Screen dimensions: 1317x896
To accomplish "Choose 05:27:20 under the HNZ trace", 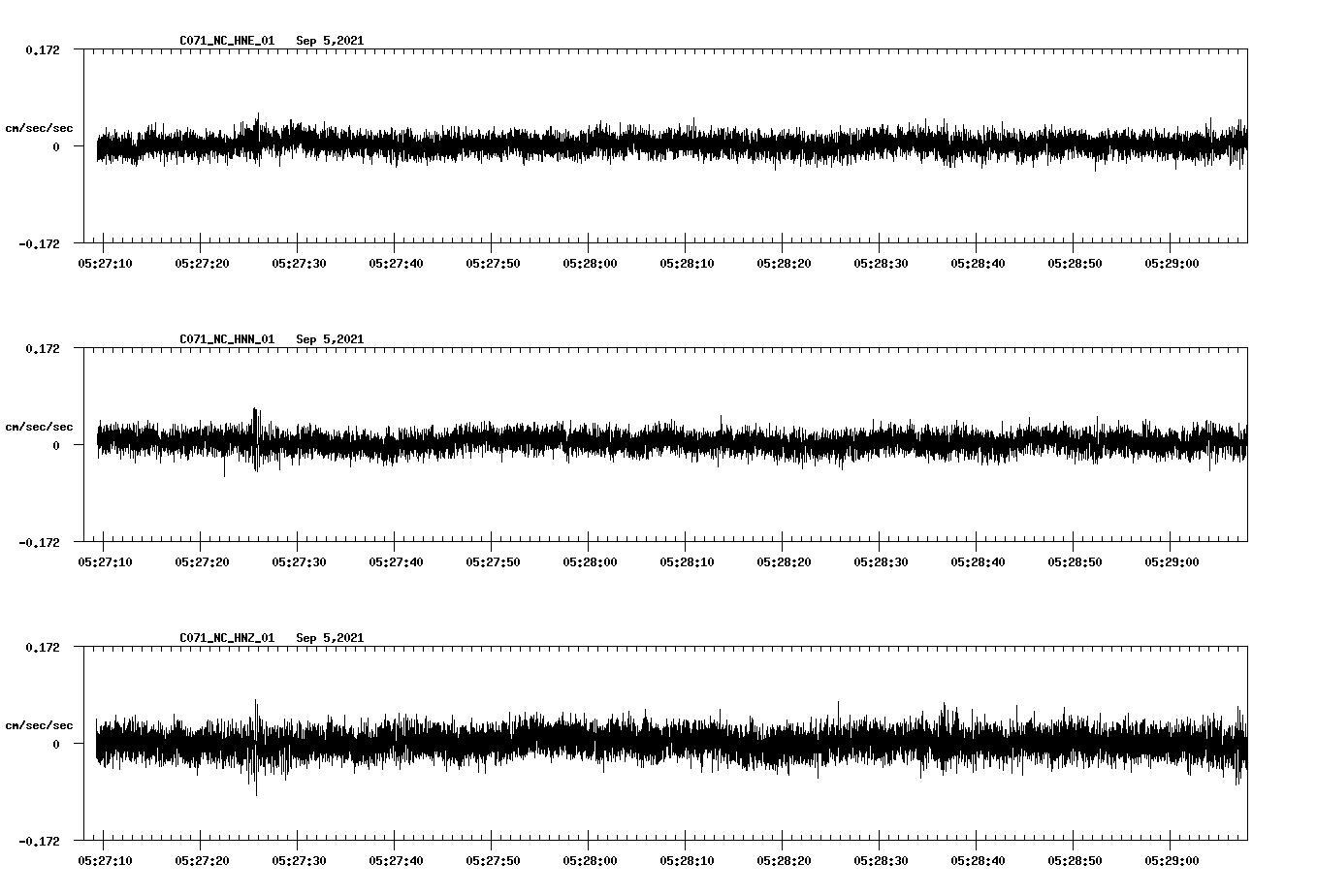I will point(203,861).
